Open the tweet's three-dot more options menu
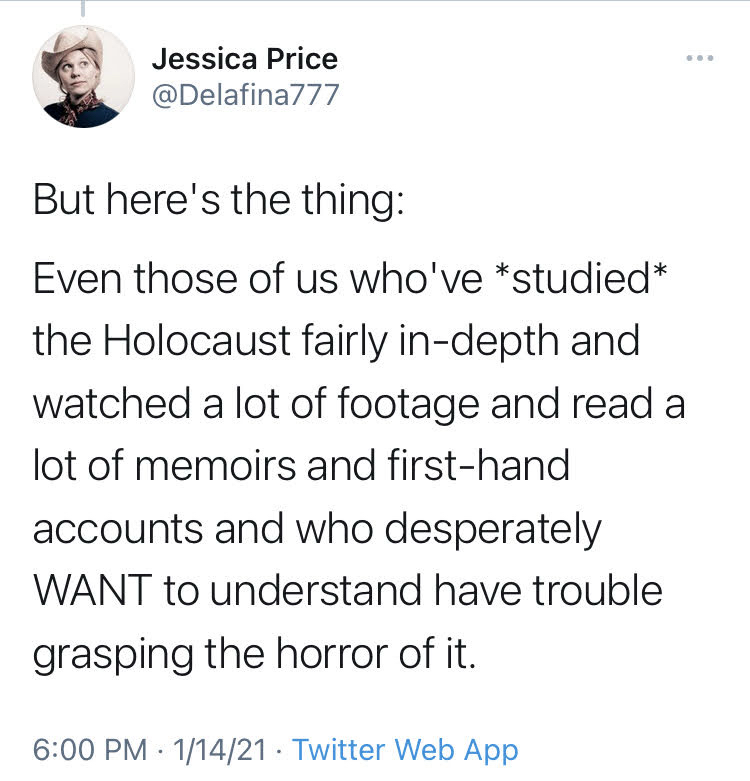The height and width of the screenshot is (781, 750). click(x=700, y=59)
